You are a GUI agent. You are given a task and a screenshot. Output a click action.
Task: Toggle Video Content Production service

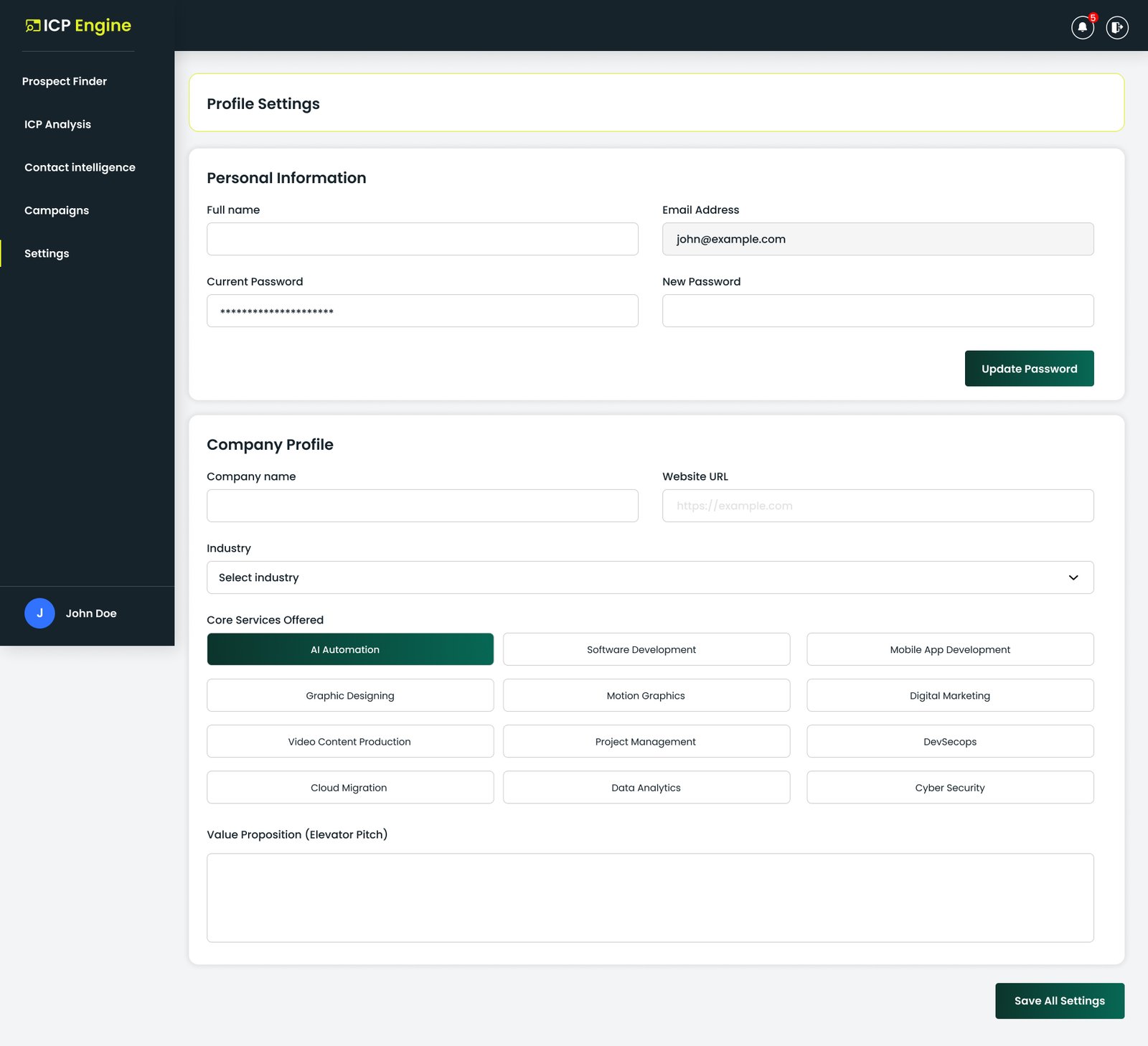350,741
